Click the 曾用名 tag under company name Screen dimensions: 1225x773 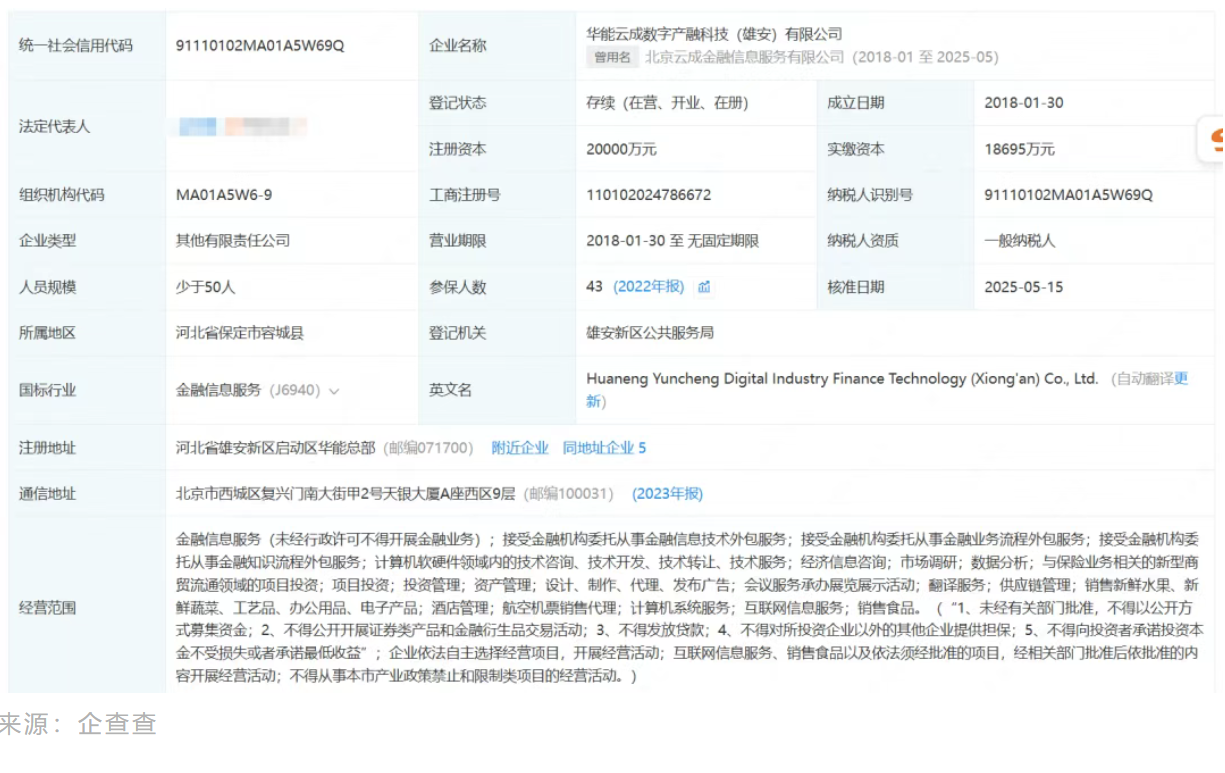pyautogui.click(x=613, y=57)
